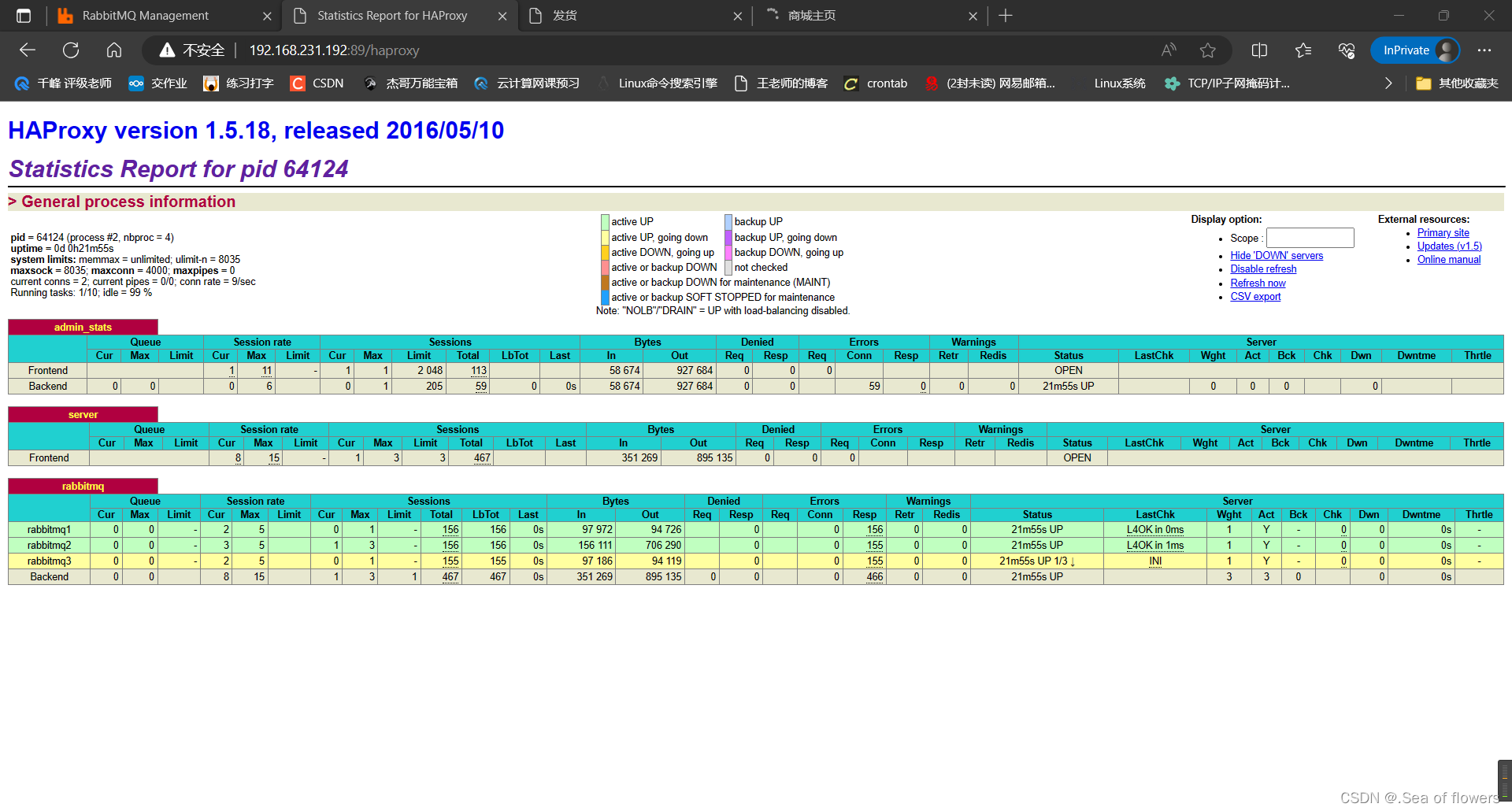Open the Primary site link
The width and height of the screenshot is (1512, 811).
1443,233
